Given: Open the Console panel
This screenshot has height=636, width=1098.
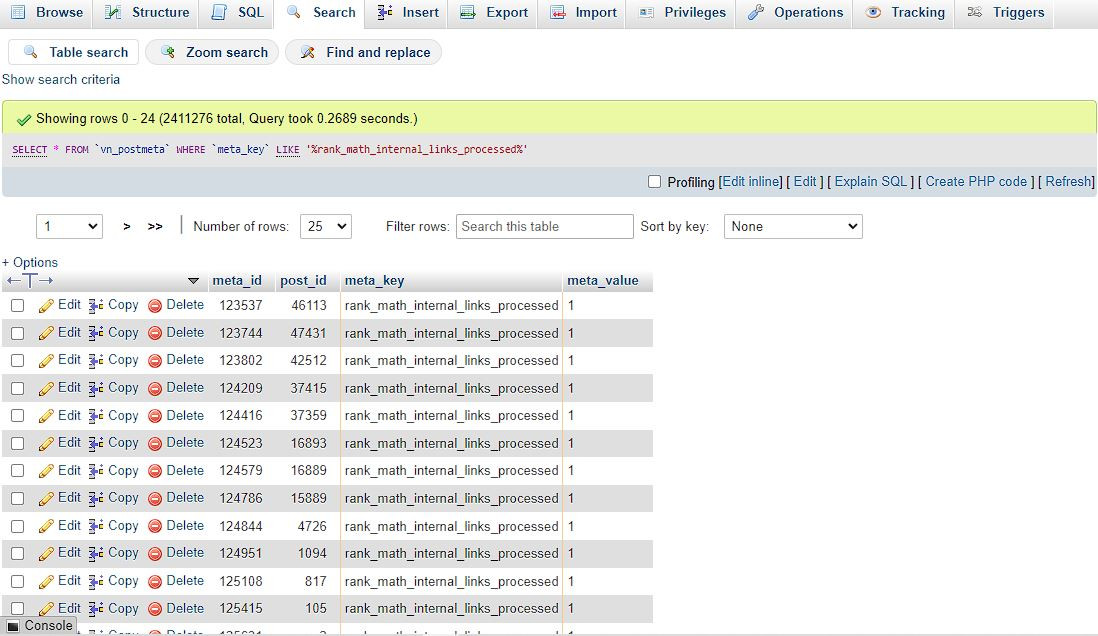Looking at the screenshot, I should 39,625.
